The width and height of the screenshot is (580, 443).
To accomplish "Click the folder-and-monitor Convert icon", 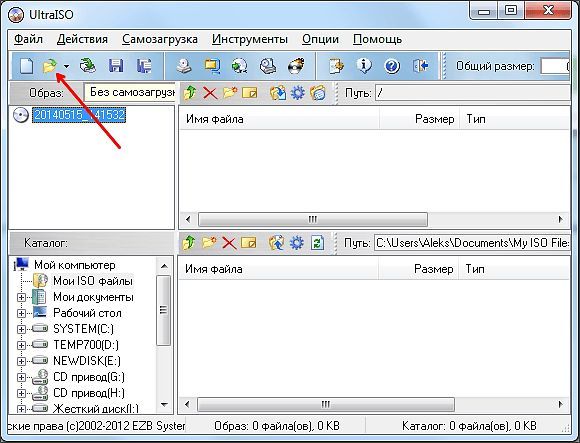I will click(212, 66).
